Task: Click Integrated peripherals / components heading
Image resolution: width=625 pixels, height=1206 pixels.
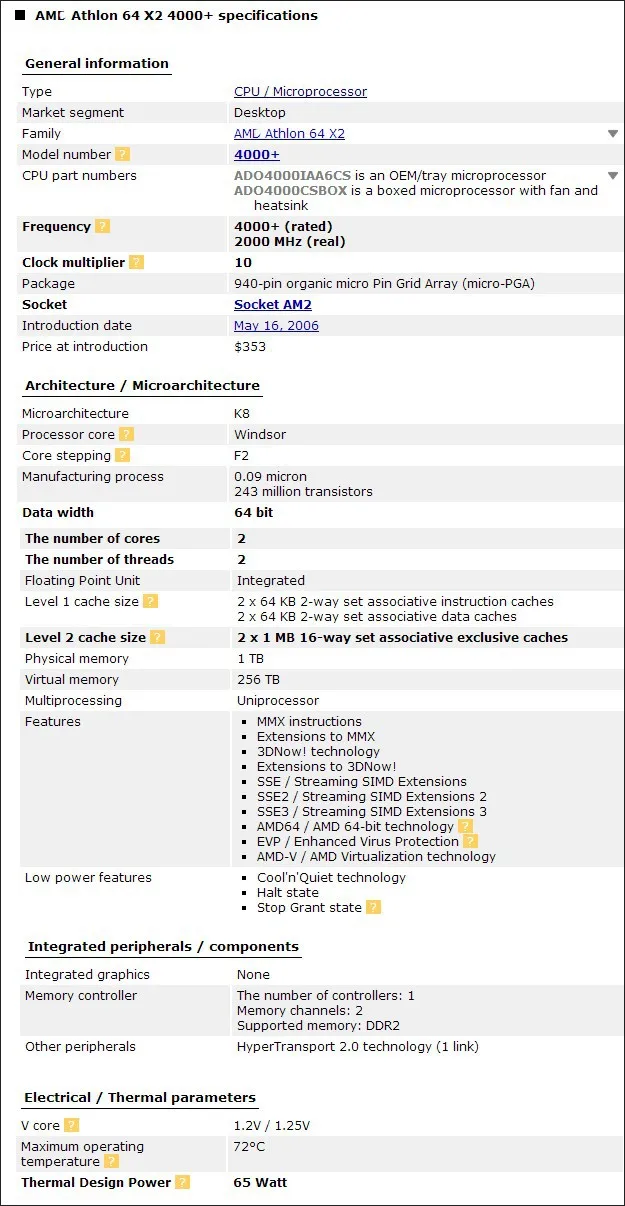Action: pyautogui.click(x=163, y=946)
